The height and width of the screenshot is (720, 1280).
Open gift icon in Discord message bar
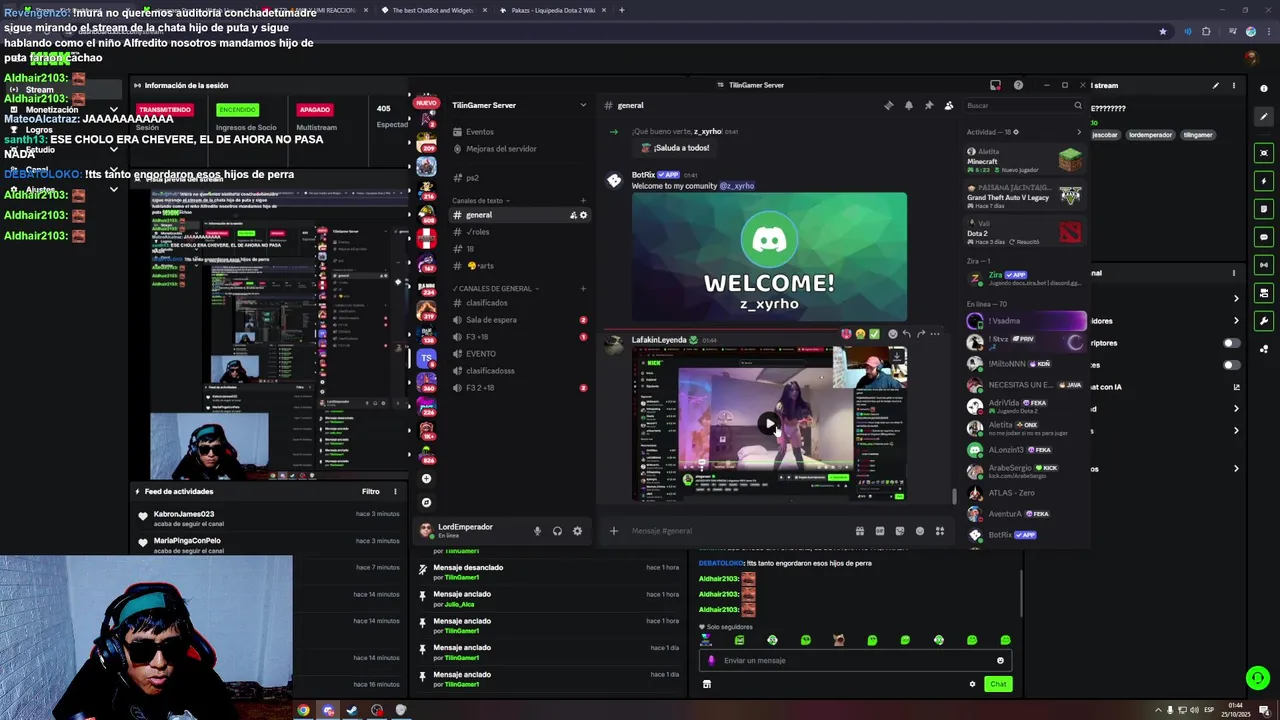pos(859,531)
